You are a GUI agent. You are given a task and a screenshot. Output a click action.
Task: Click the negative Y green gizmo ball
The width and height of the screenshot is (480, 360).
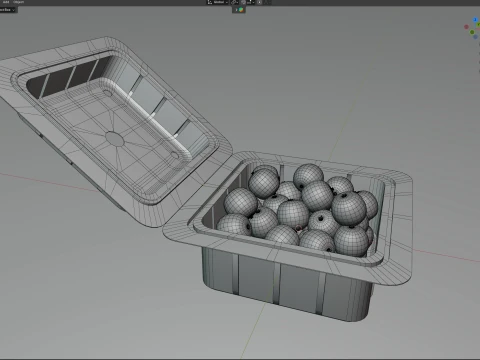pyautogui.click(x=472, y=32)
